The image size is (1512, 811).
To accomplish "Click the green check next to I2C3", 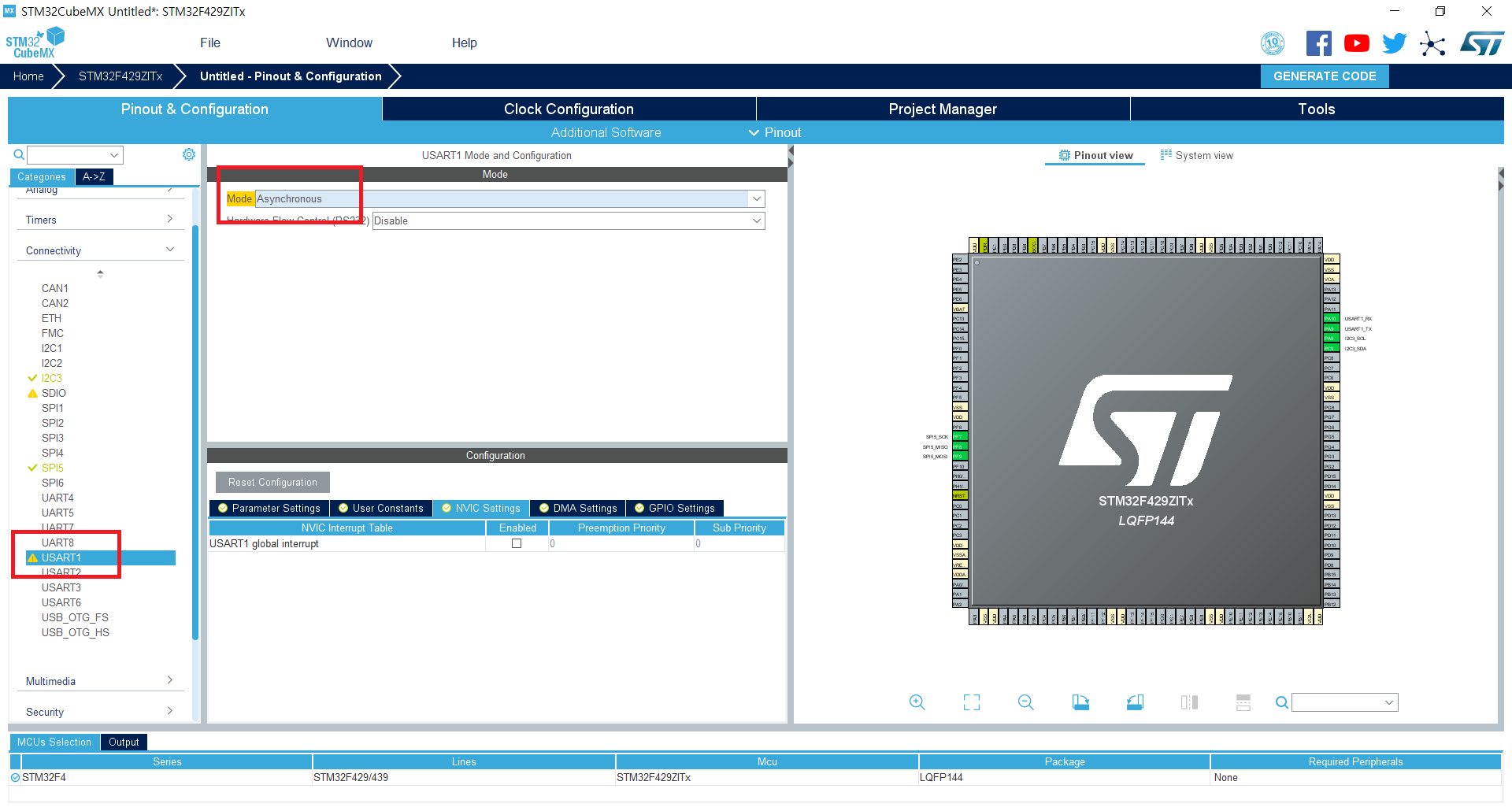I will 32,378.
